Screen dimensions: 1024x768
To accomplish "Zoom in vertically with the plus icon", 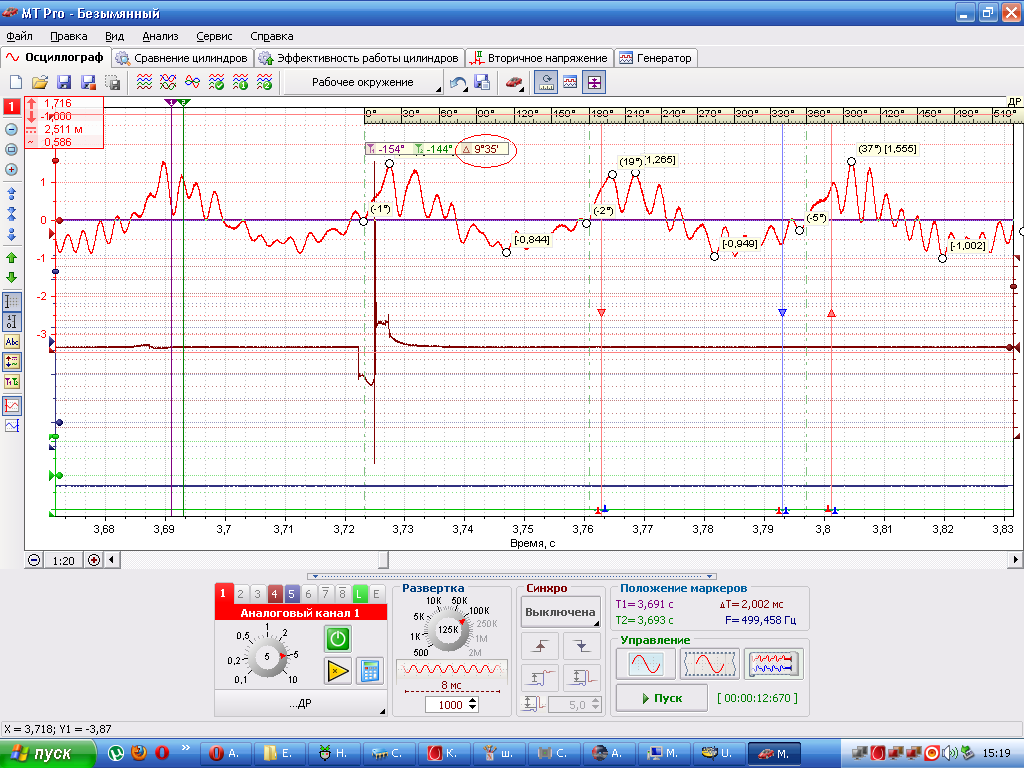I will (11, 170).
